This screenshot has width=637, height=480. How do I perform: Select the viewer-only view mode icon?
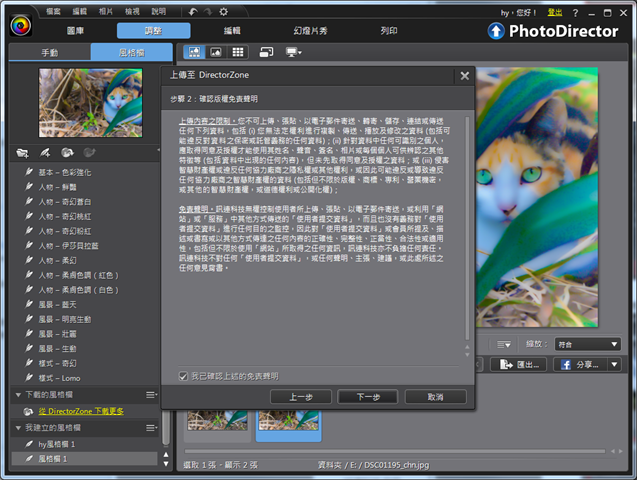216,52
